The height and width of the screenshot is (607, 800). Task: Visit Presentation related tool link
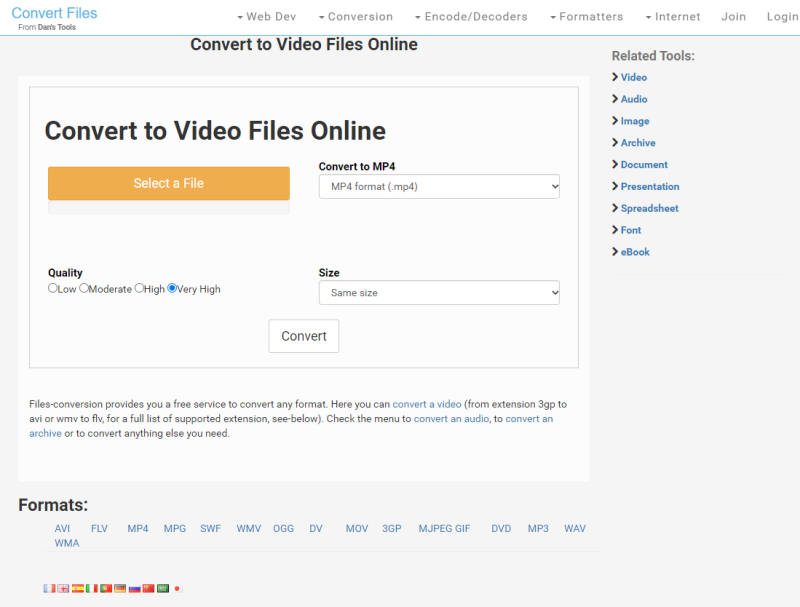650,187
